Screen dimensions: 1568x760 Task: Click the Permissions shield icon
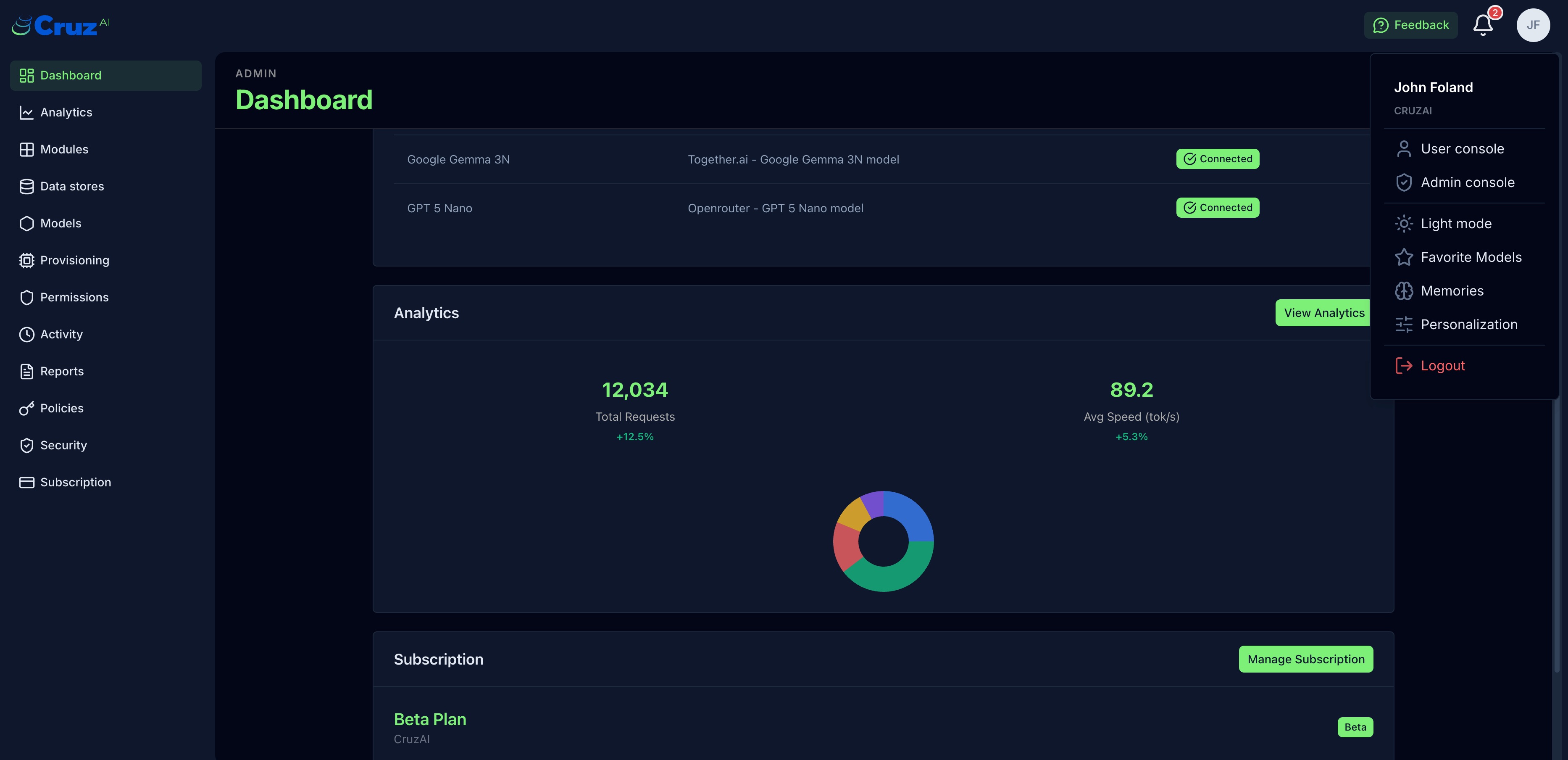27,297
